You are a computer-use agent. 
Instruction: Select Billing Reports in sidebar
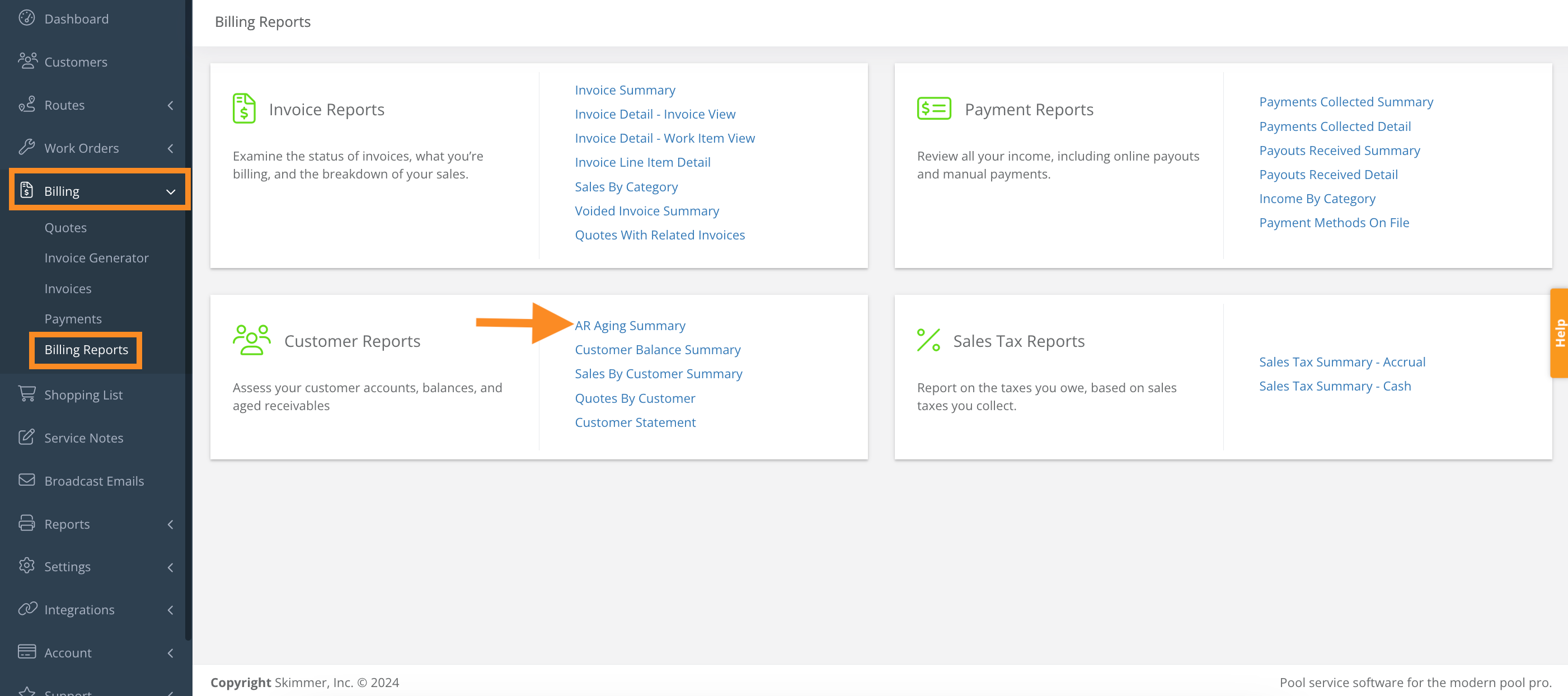coord(86,349)
